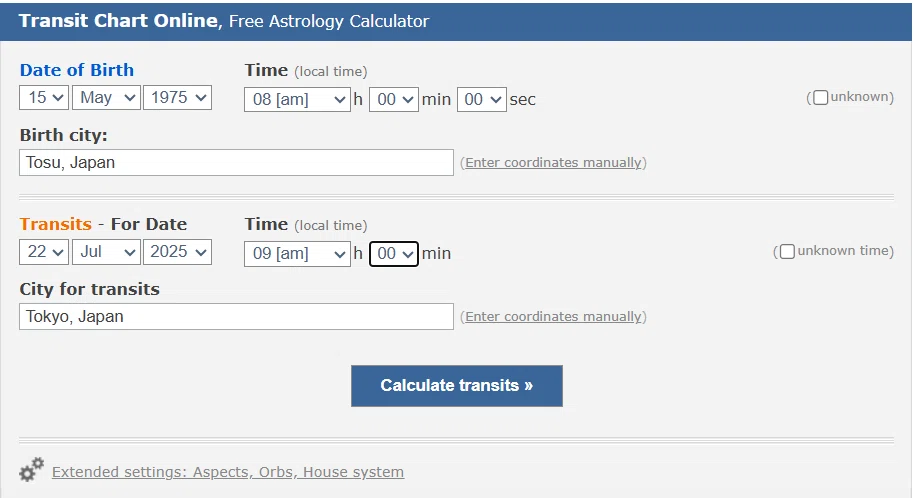Screen dimensions: 914x498
Task: Expand the birth month dropdown showing May
Action: [106, 97]
